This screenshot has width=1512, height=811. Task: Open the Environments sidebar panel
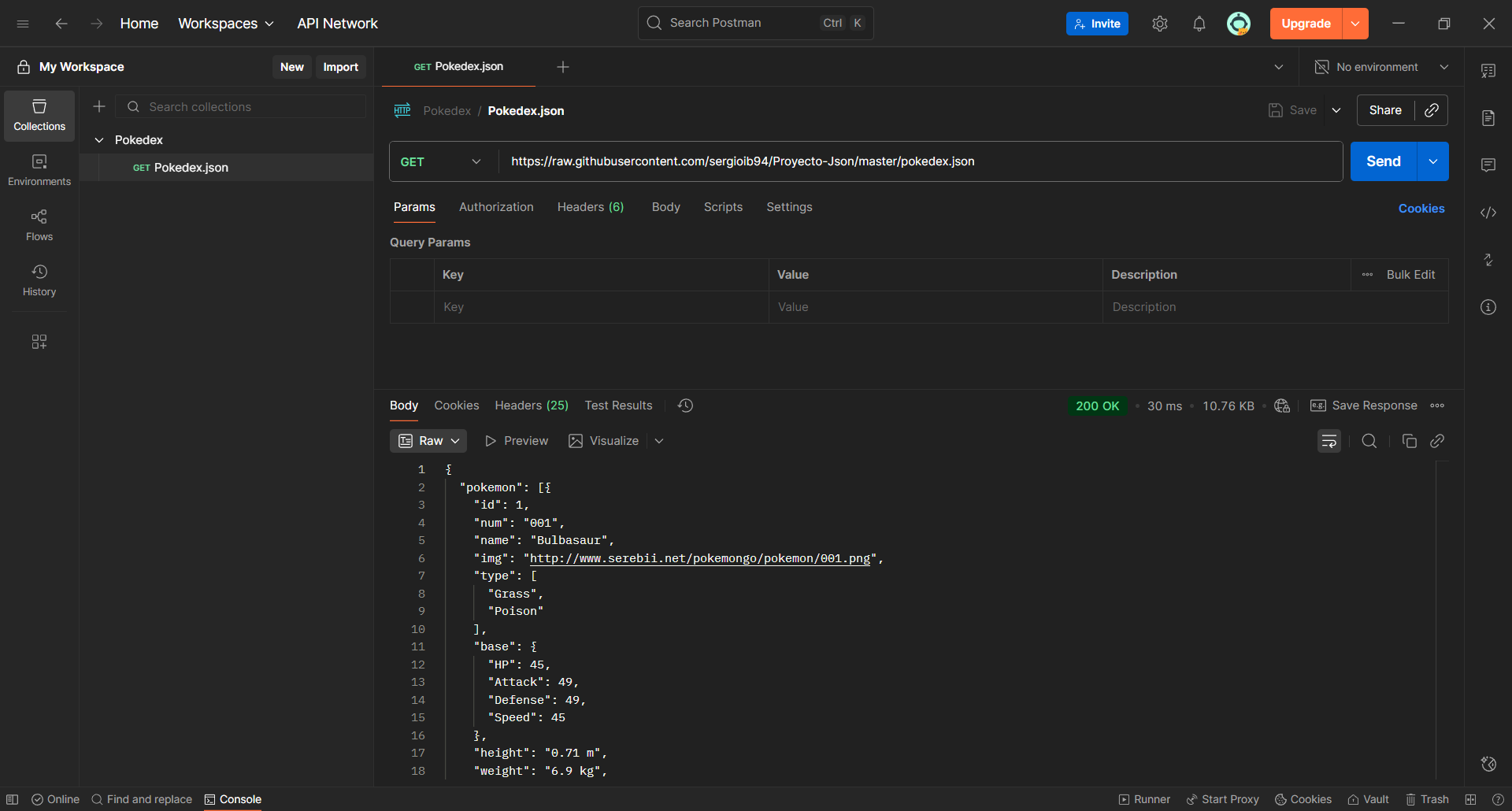click(x=39, y=170)
